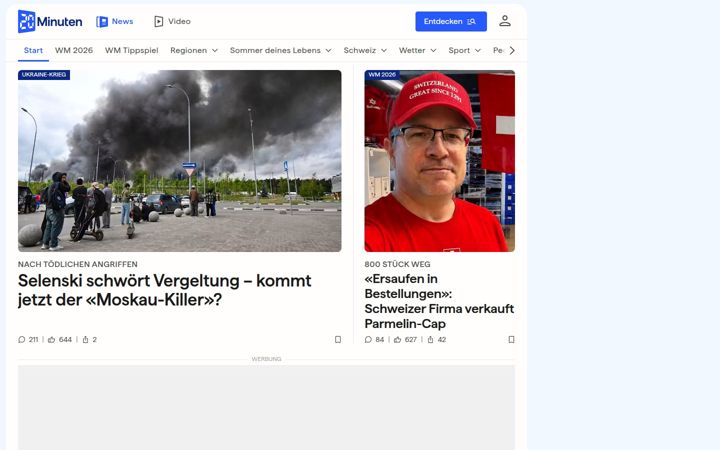Open the 20 Minuten logo home link

pos(50,22)
